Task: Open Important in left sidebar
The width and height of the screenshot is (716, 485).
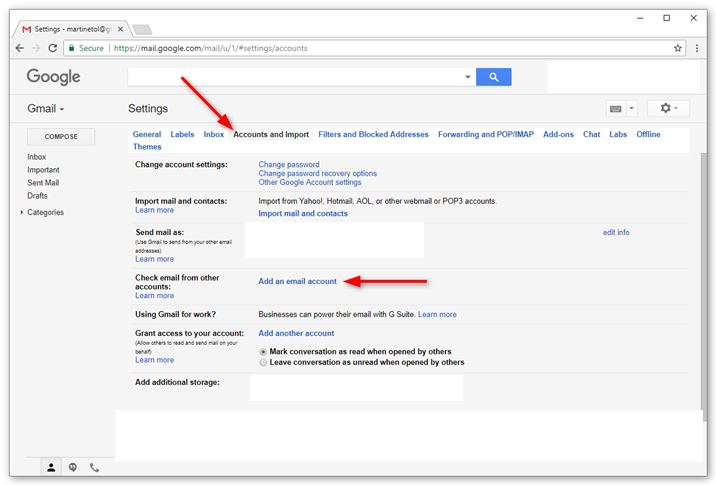Action: (43, 169)
